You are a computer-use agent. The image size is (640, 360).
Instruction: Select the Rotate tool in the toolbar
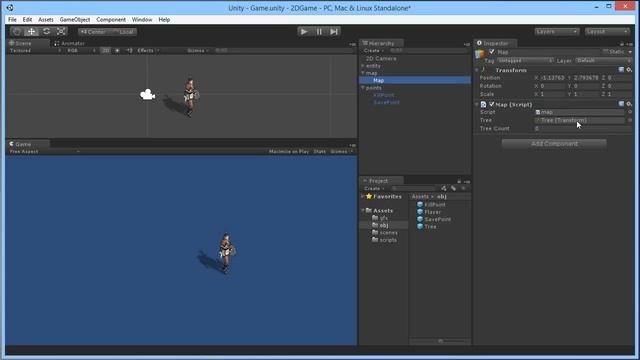pyautogui.click(x=47, y=31)
